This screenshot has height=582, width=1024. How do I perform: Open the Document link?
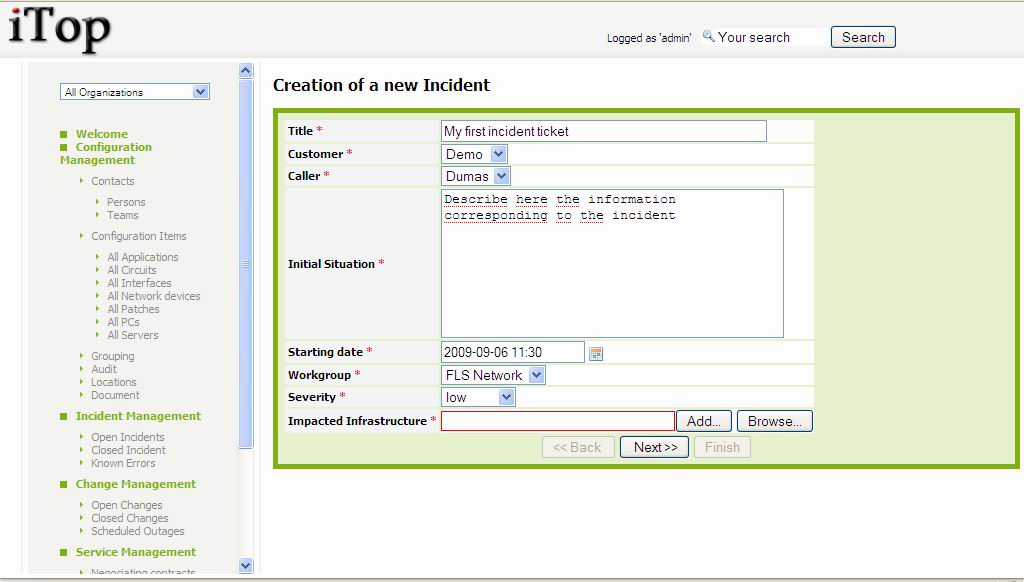[115, 395]
